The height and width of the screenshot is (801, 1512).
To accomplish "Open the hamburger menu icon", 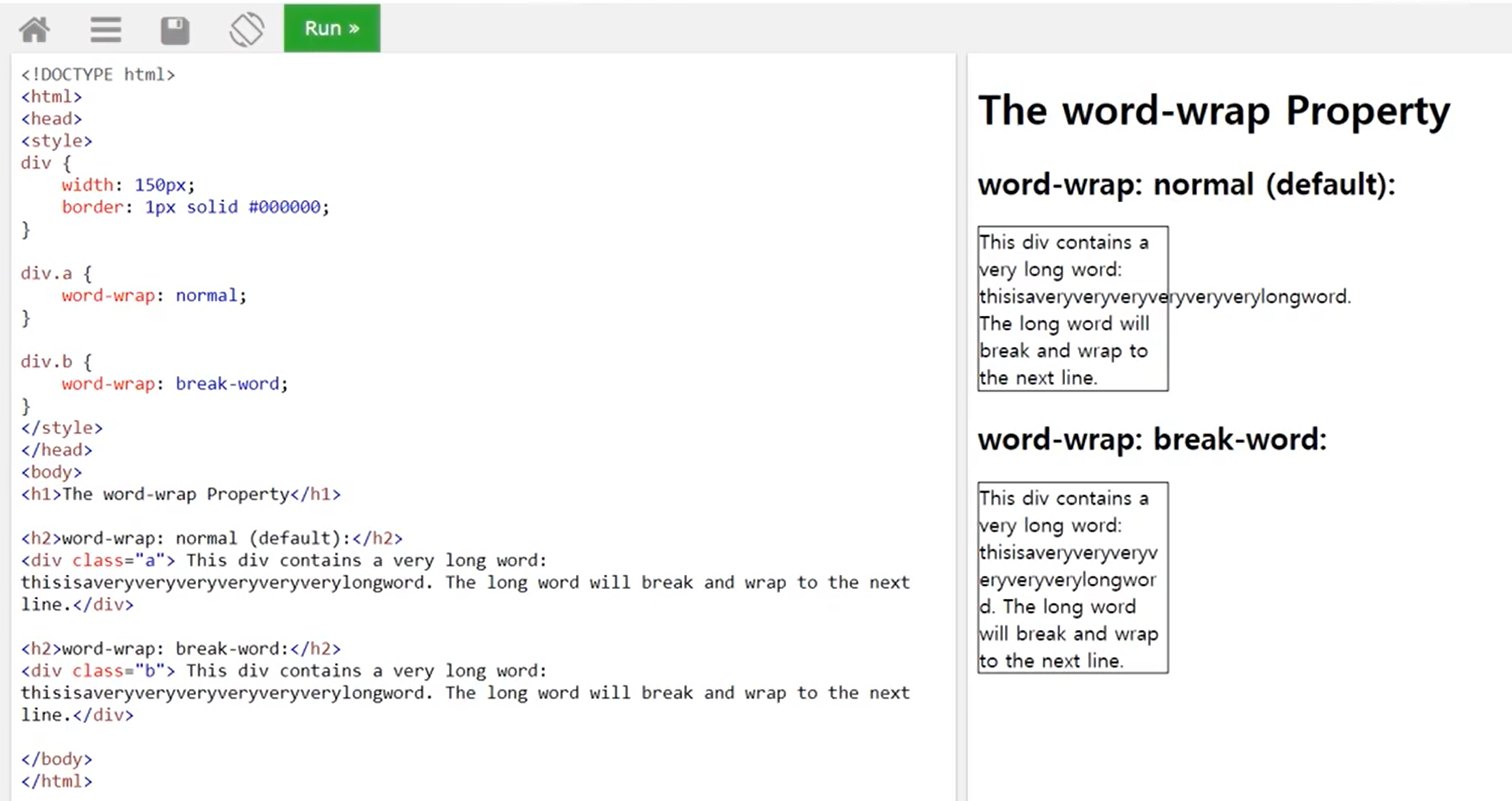I will pos(105,29).
